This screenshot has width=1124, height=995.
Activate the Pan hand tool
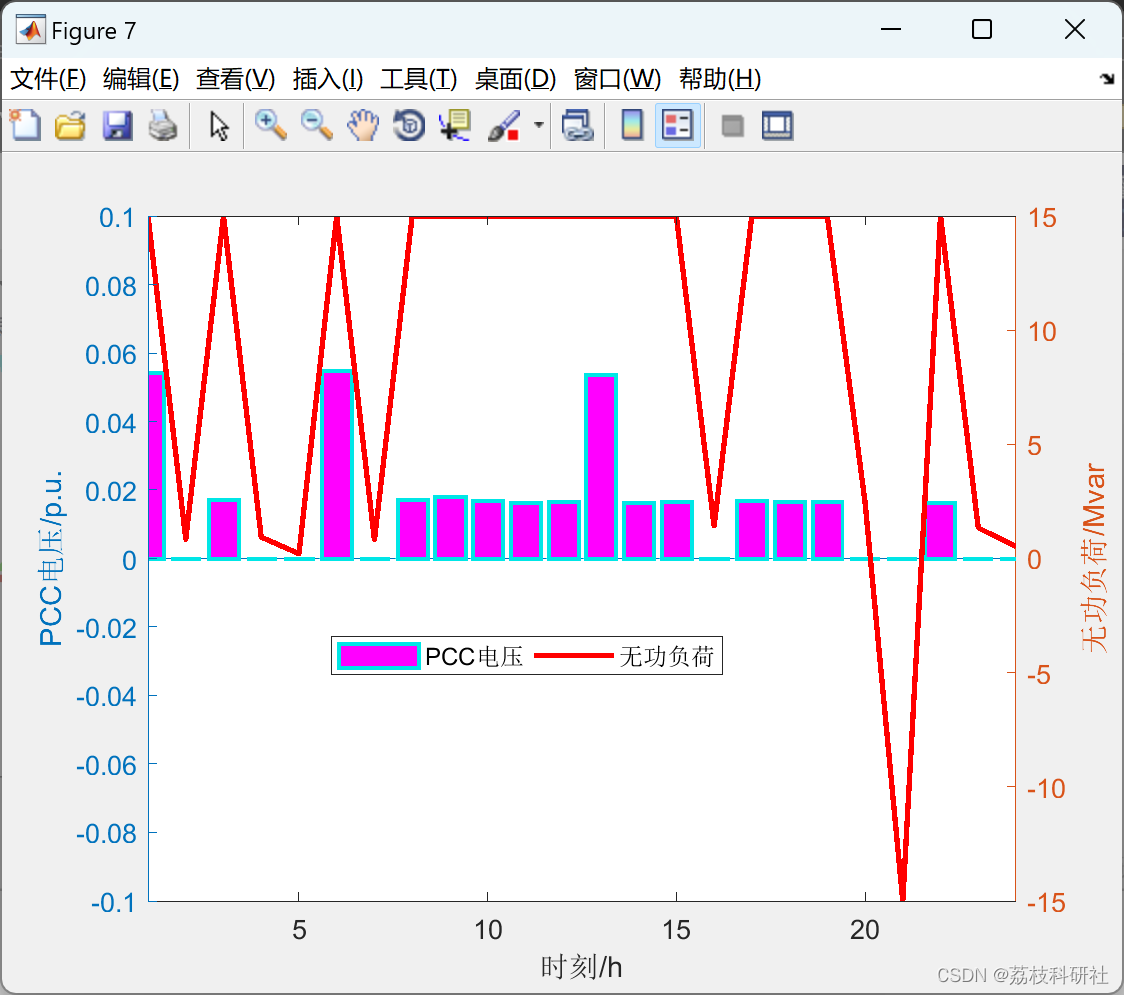[363, 126]
